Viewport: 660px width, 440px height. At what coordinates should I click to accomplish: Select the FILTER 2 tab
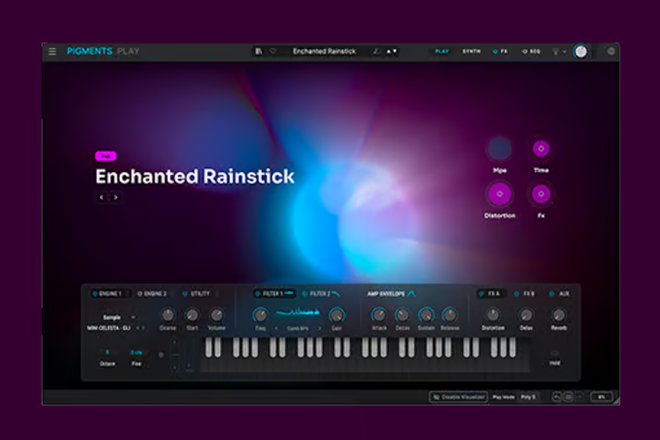pos(320,293)
